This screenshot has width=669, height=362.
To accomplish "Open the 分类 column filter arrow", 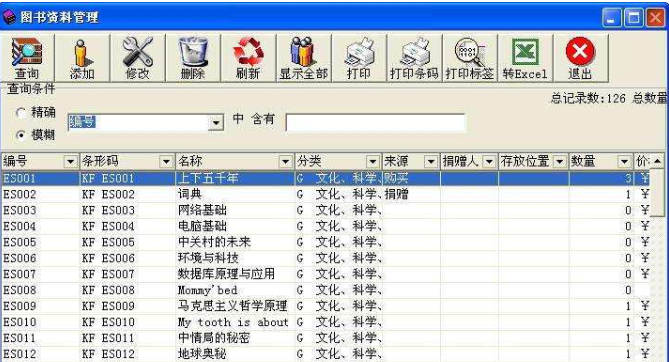I will tap(372, 162).
